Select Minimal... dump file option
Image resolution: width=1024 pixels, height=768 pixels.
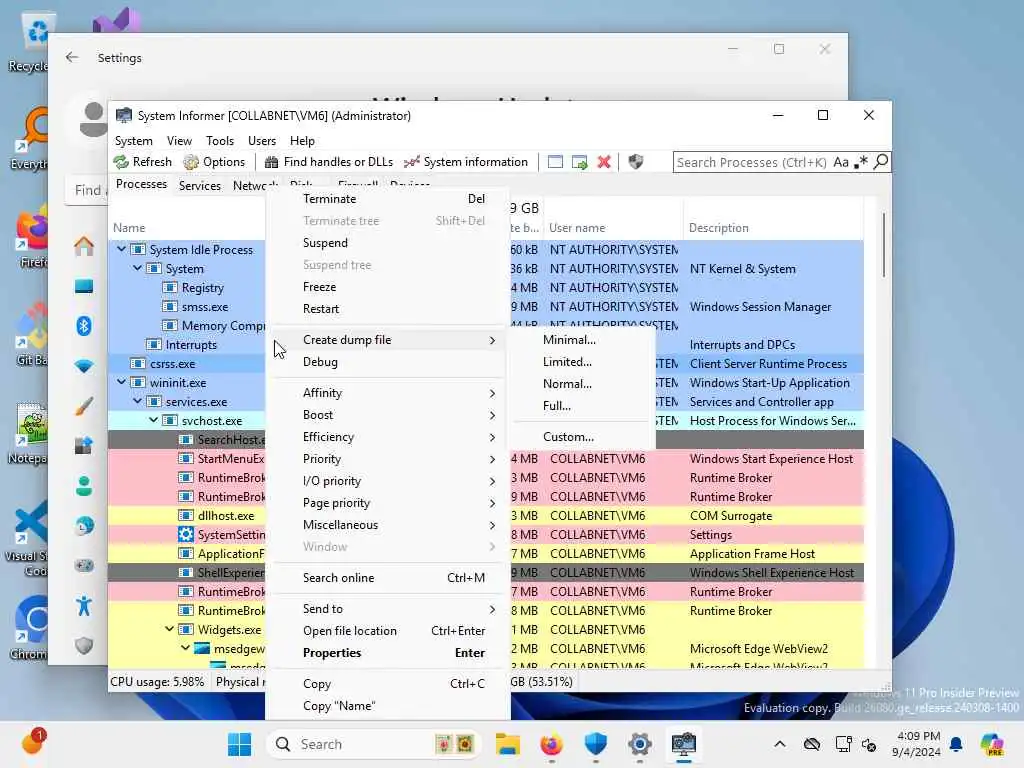pos(583,340)
